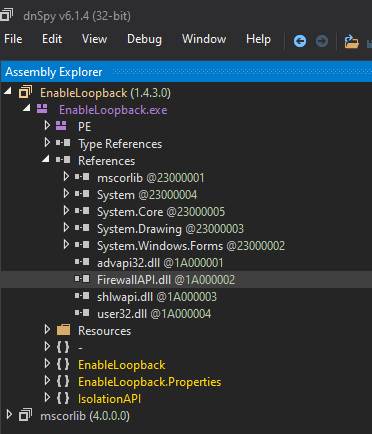Collapse the References node
372x434 pixels.
click(46, 159)
